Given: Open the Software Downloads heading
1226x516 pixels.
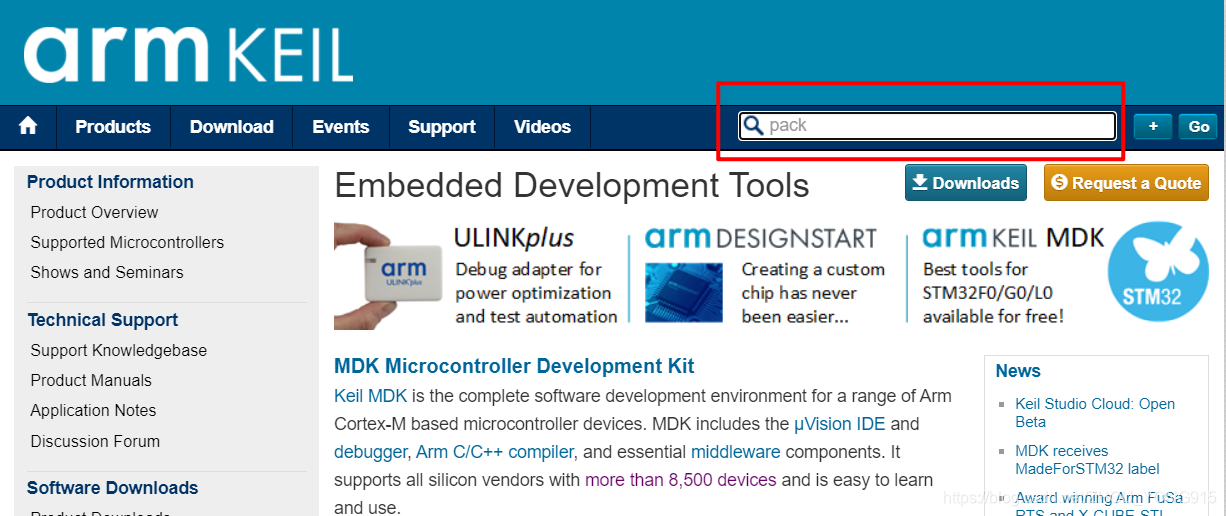Looking at the screenshot, I should [113, 488].
